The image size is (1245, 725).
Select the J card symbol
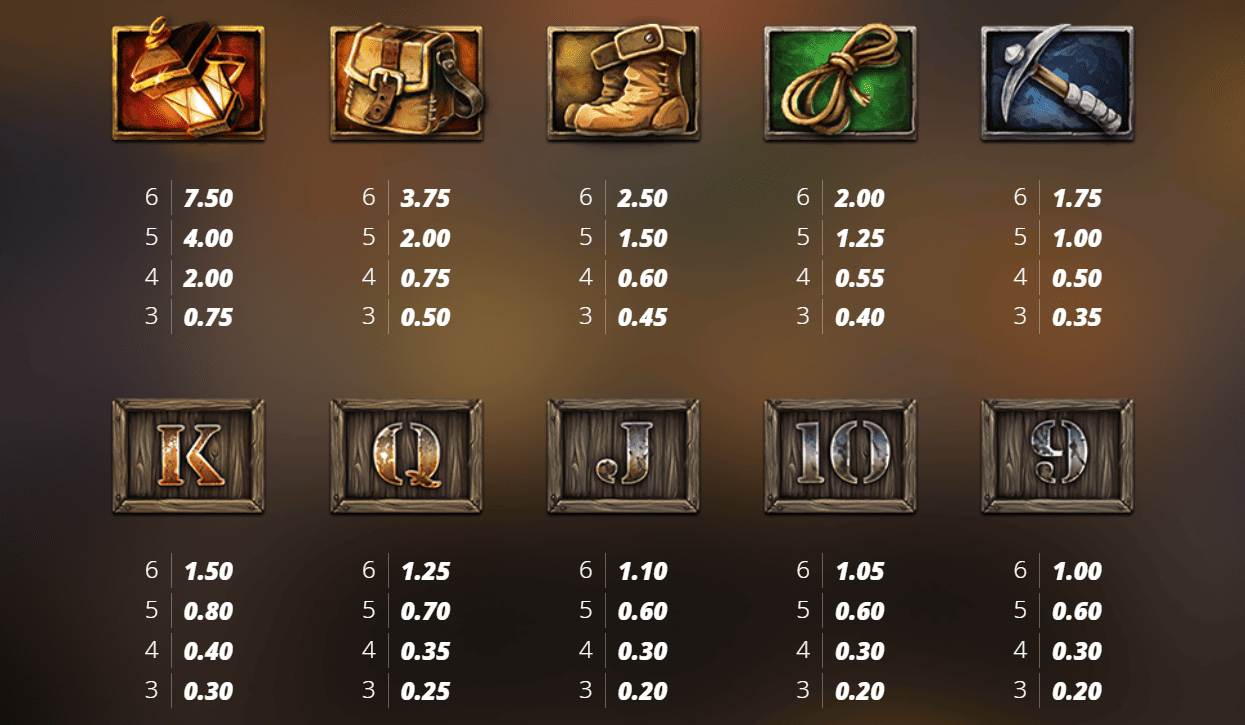coord(623,457)
